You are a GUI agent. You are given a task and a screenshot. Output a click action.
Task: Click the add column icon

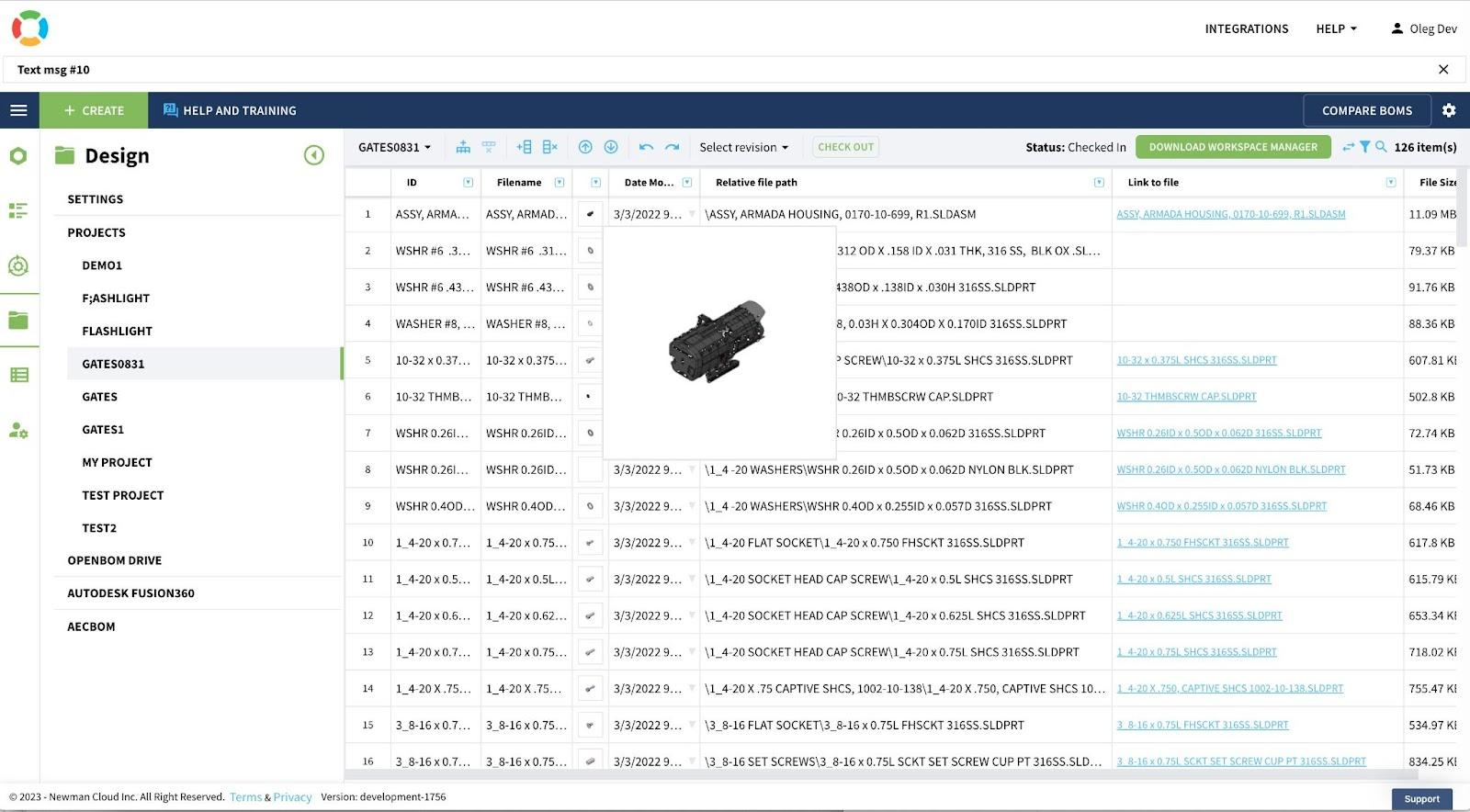[524, 147]
